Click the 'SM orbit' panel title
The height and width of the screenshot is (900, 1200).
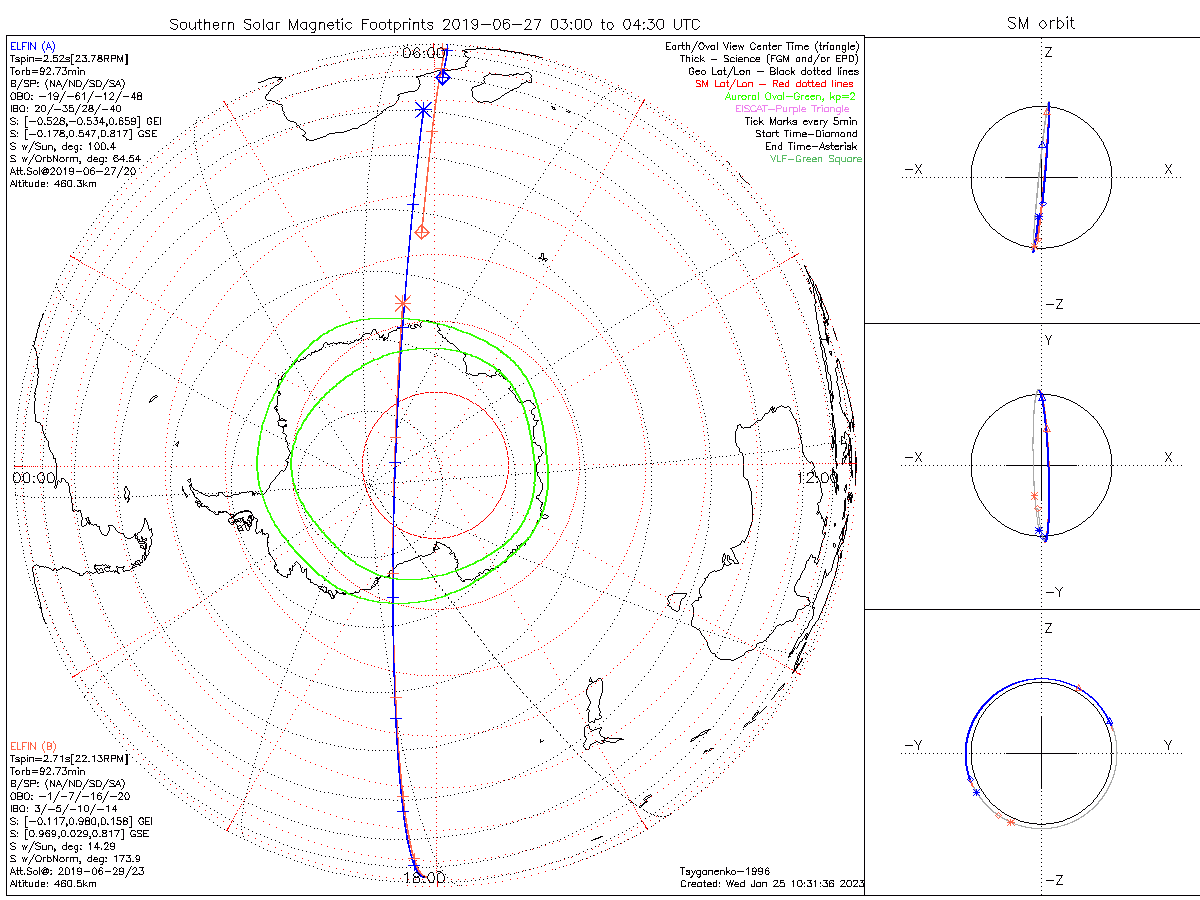(x=1041, y=24)
